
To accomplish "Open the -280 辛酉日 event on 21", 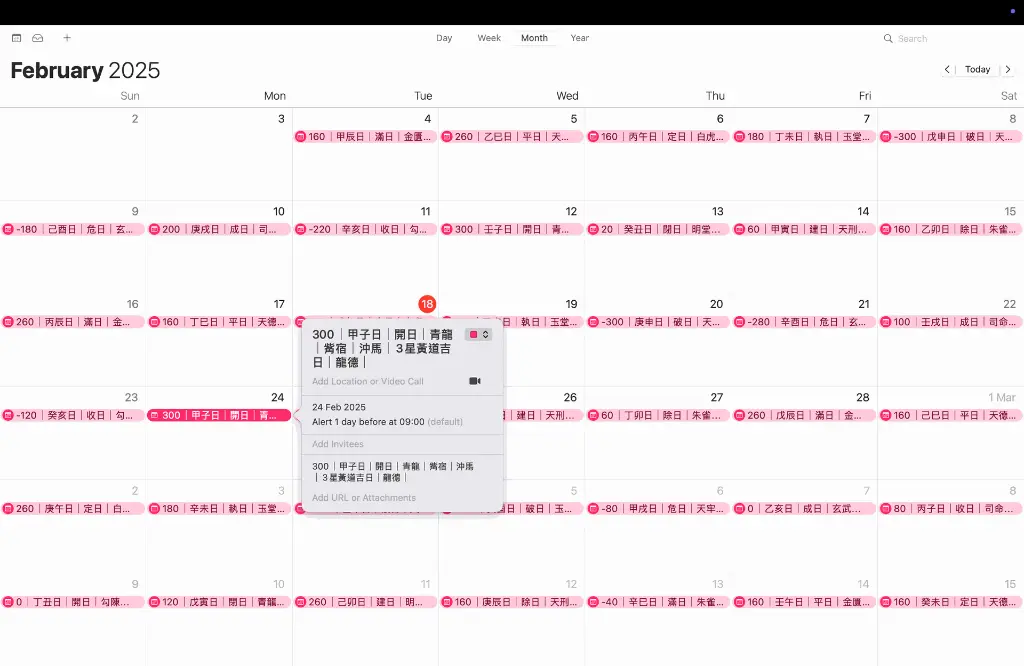I will [x=804, y=322].
